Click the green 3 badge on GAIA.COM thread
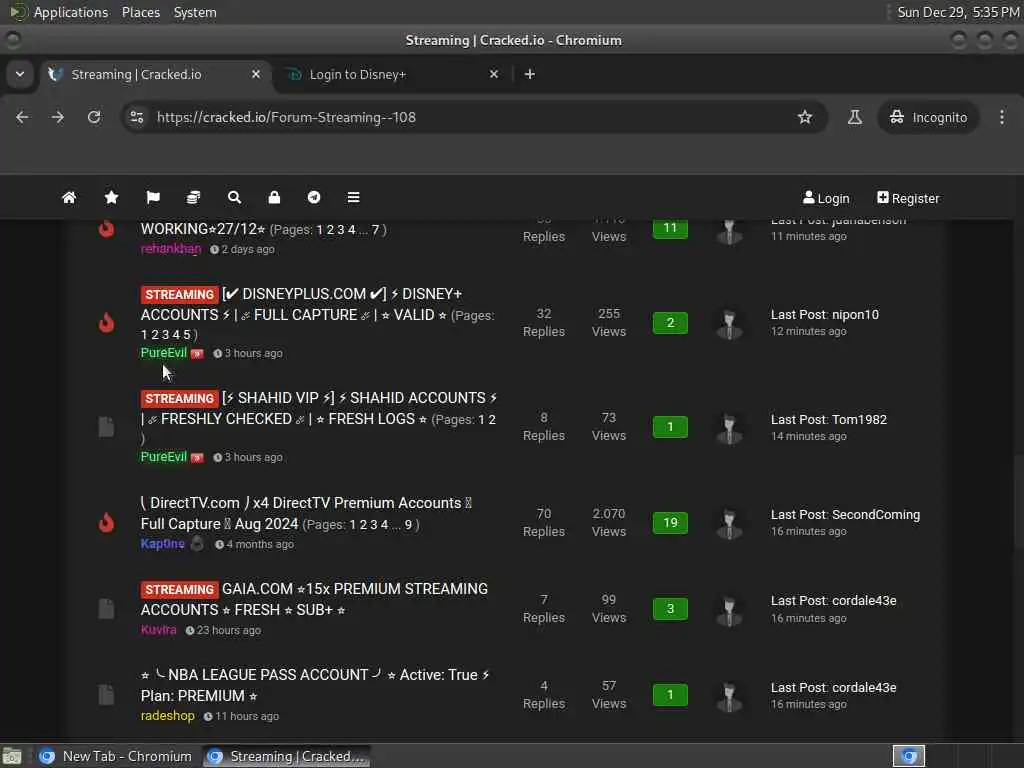1024x768 pixels. [x=670, y=609]
